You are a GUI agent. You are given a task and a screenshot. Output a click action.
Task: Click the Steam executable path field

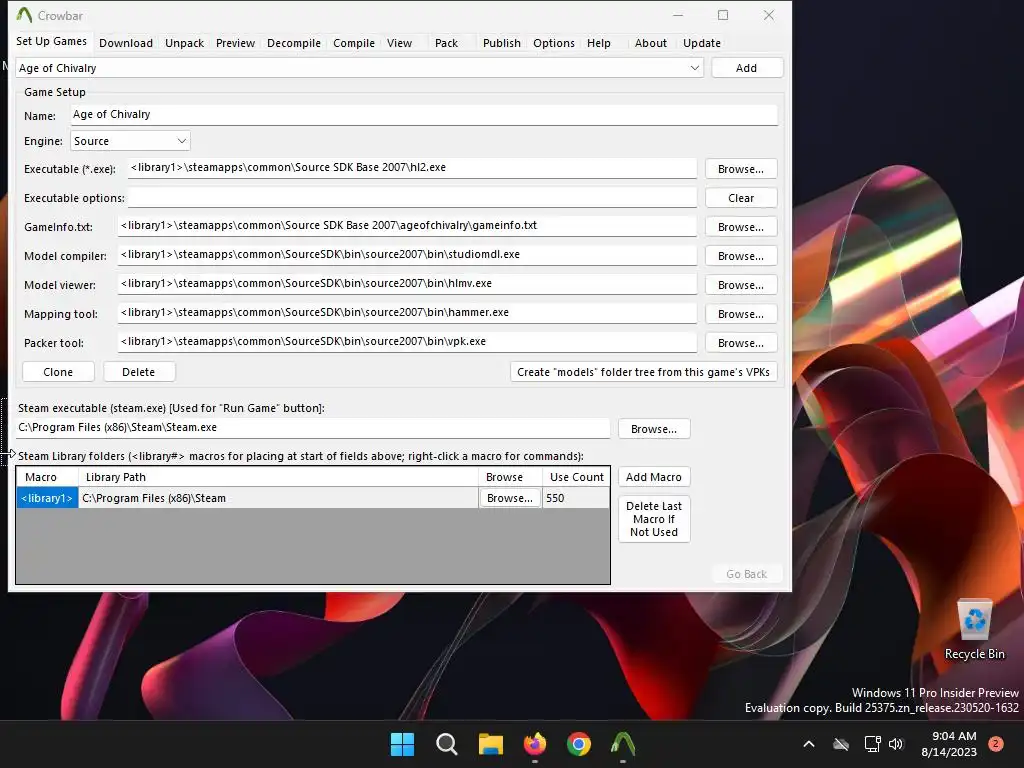313,428
